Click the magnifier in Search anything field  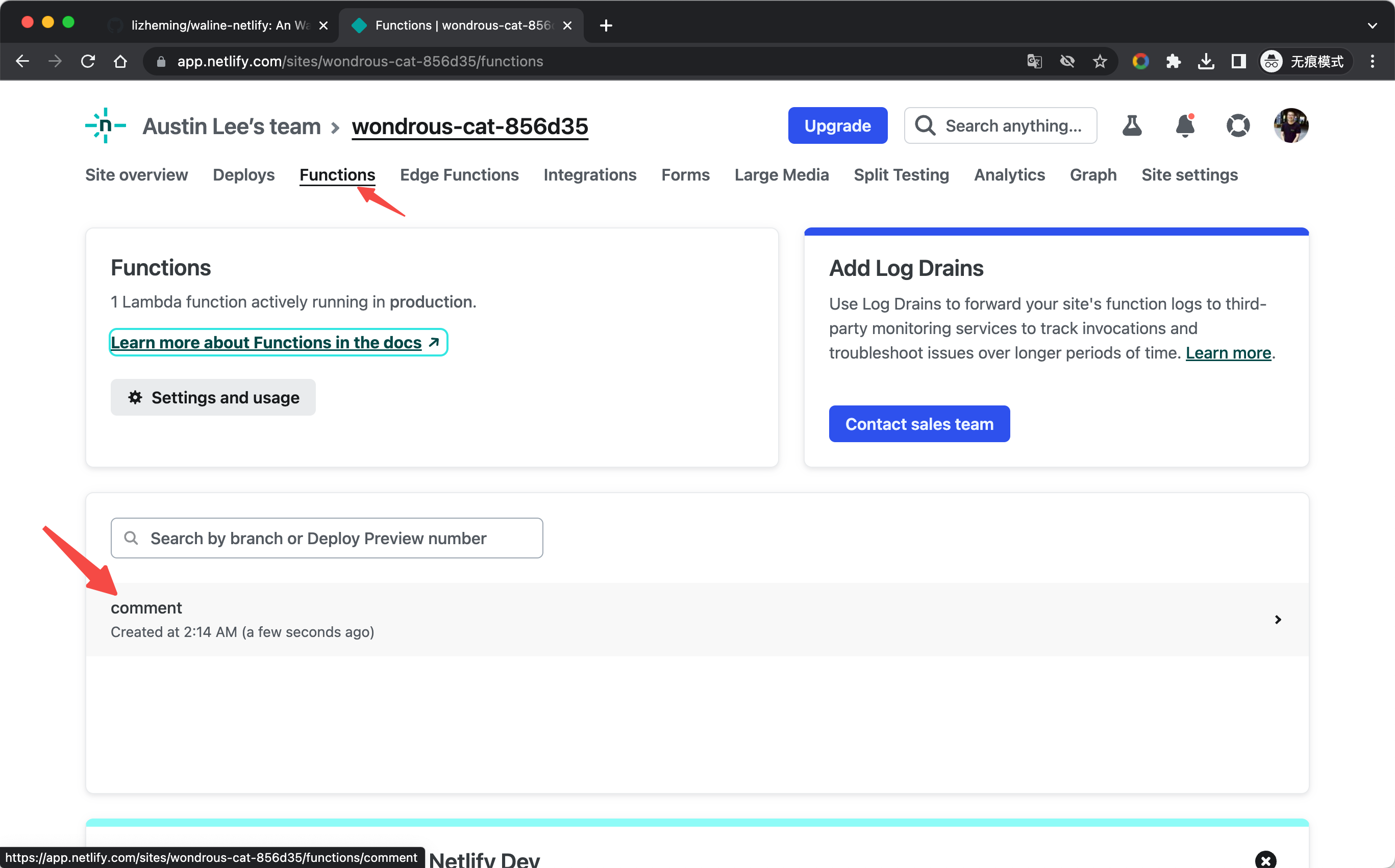pyautogui.click(x=925, y=125)
